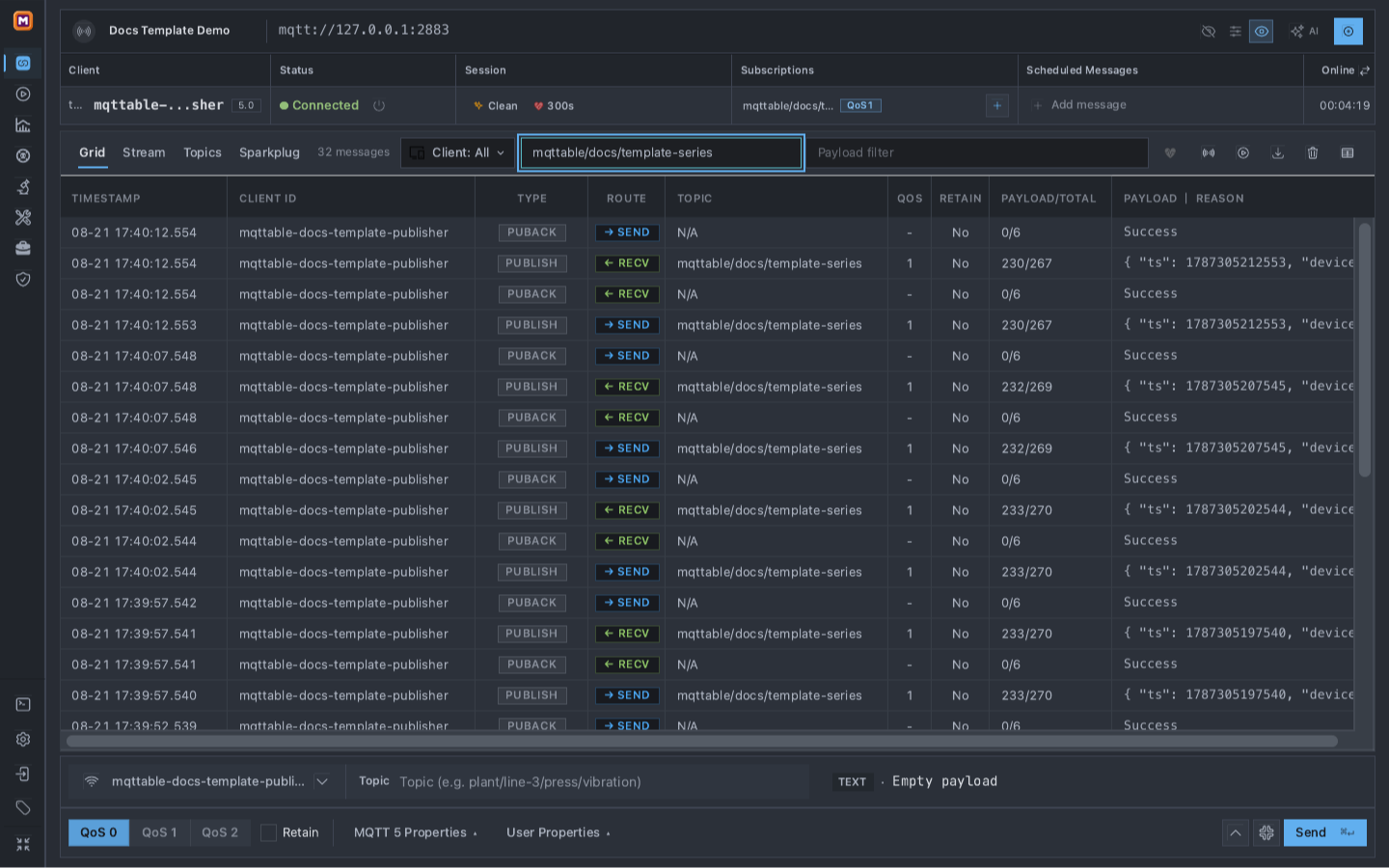
Task: Click the play circle icon in grid toolbar
Action: 1243,153
